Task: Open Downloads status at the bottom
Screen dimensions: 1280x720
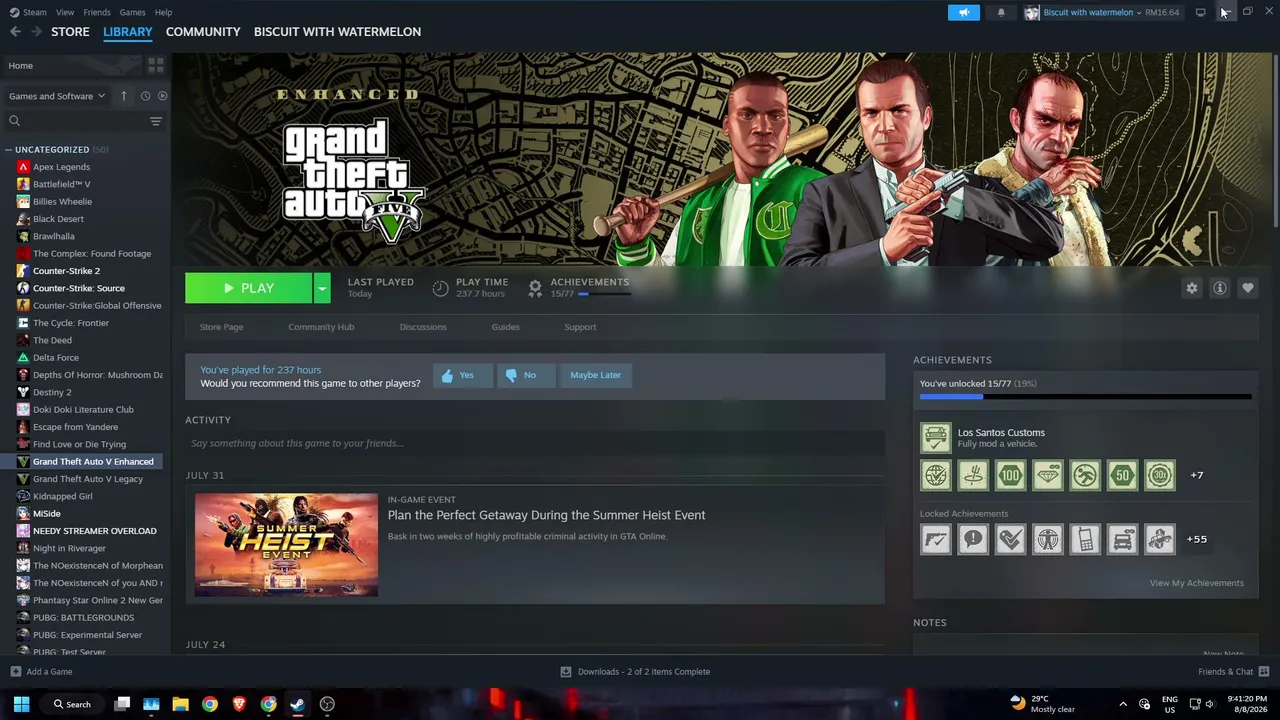Action: coord(635,672)
